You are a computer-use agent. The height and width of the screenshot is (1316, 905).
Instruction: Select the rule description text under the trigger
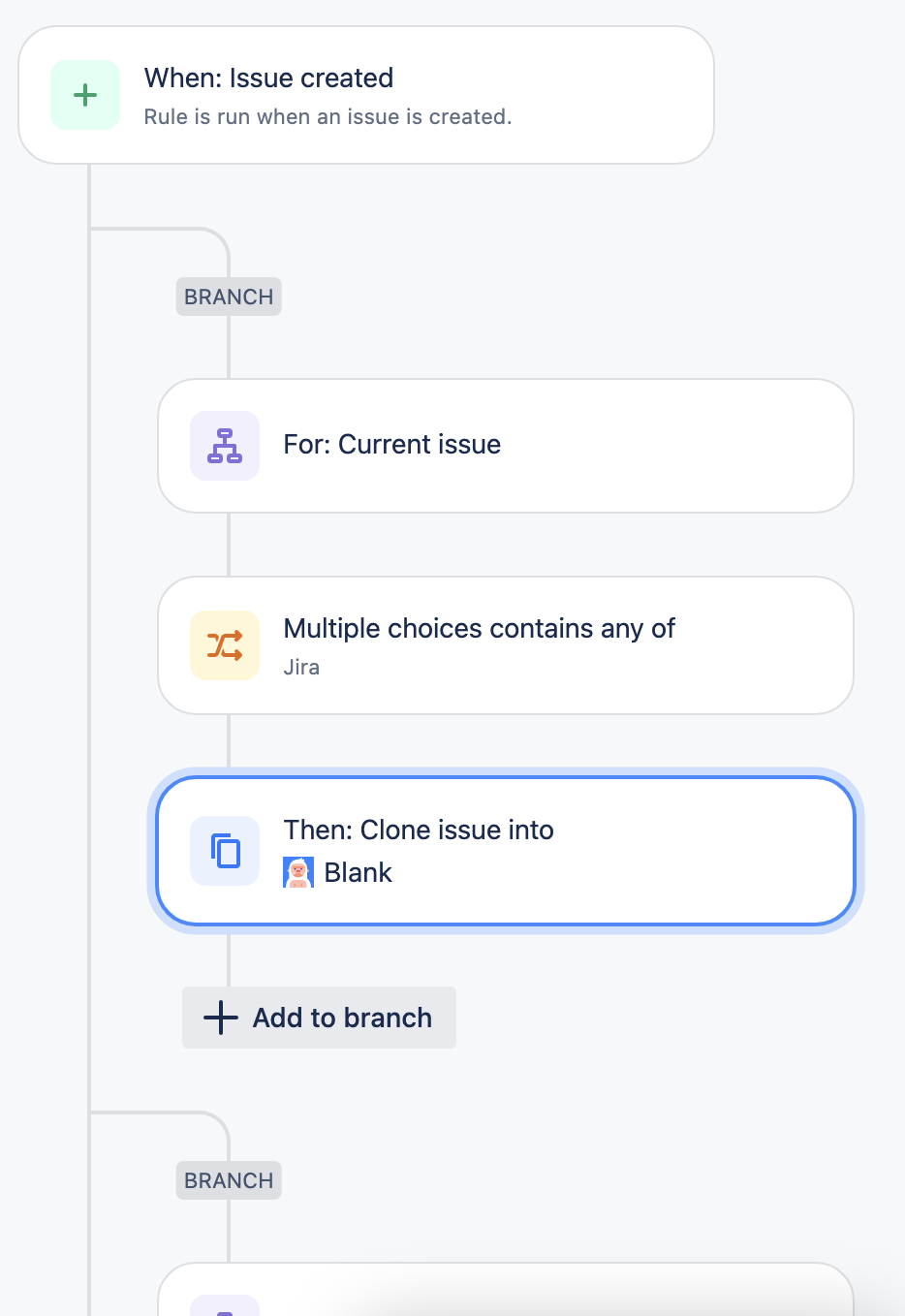point(328,116)
